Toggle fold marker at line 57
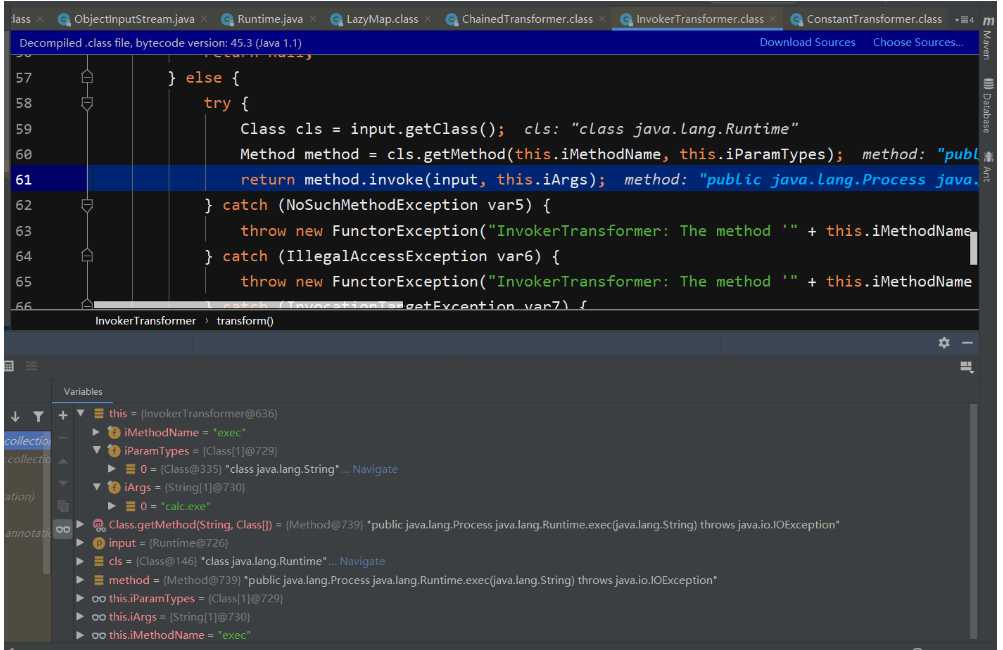The height and width of the screenshot is (650, 1003). [87, 77]
